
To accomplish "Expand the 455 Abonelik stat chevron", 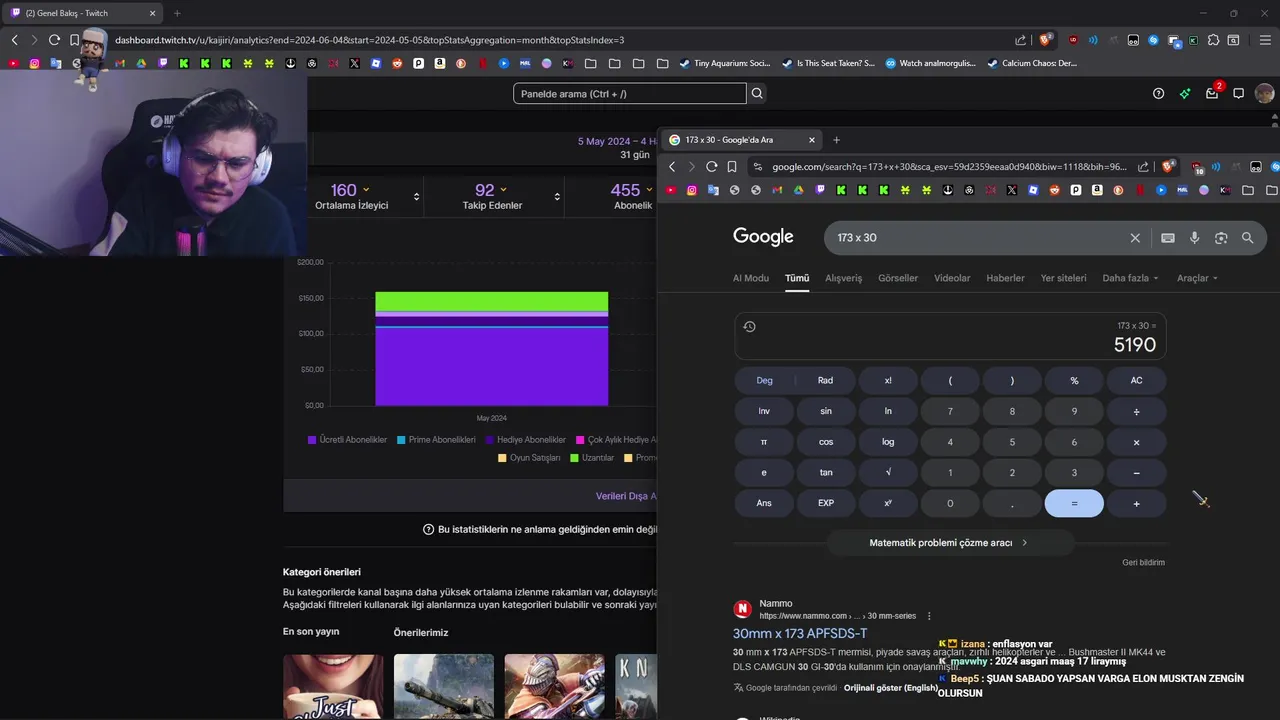I will click(648, 189).
